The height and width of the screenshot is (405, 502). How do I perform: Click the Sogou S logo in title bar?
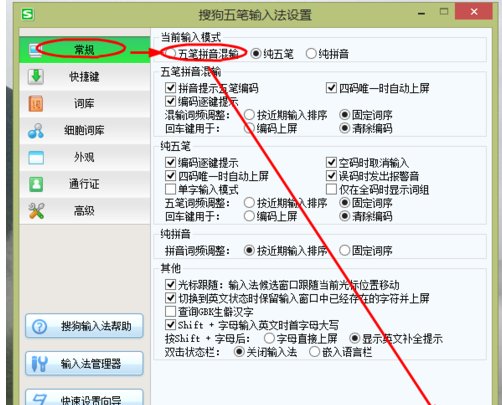[x=27, y=14]
